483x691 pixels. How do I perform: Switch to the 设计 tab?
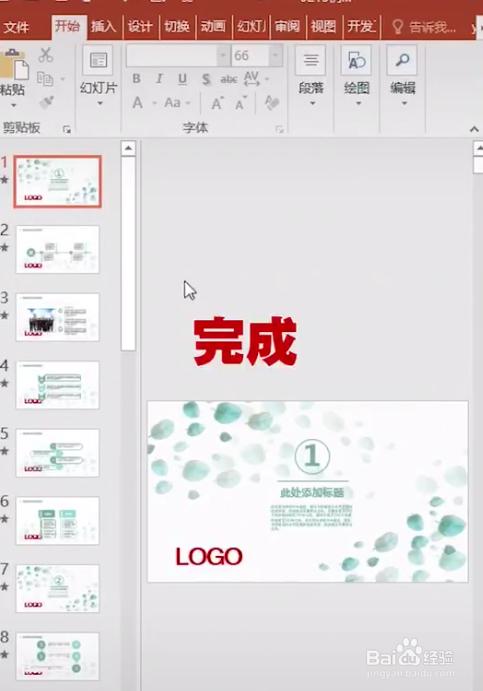[x=140, y=27]
